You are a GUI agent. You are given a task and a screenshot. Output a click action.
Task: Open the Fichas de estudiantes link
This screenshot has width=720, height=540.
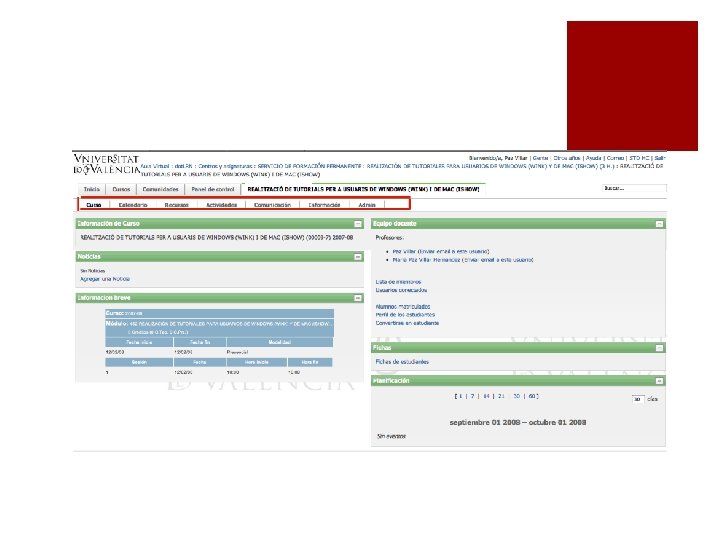[x=402, y=362]
